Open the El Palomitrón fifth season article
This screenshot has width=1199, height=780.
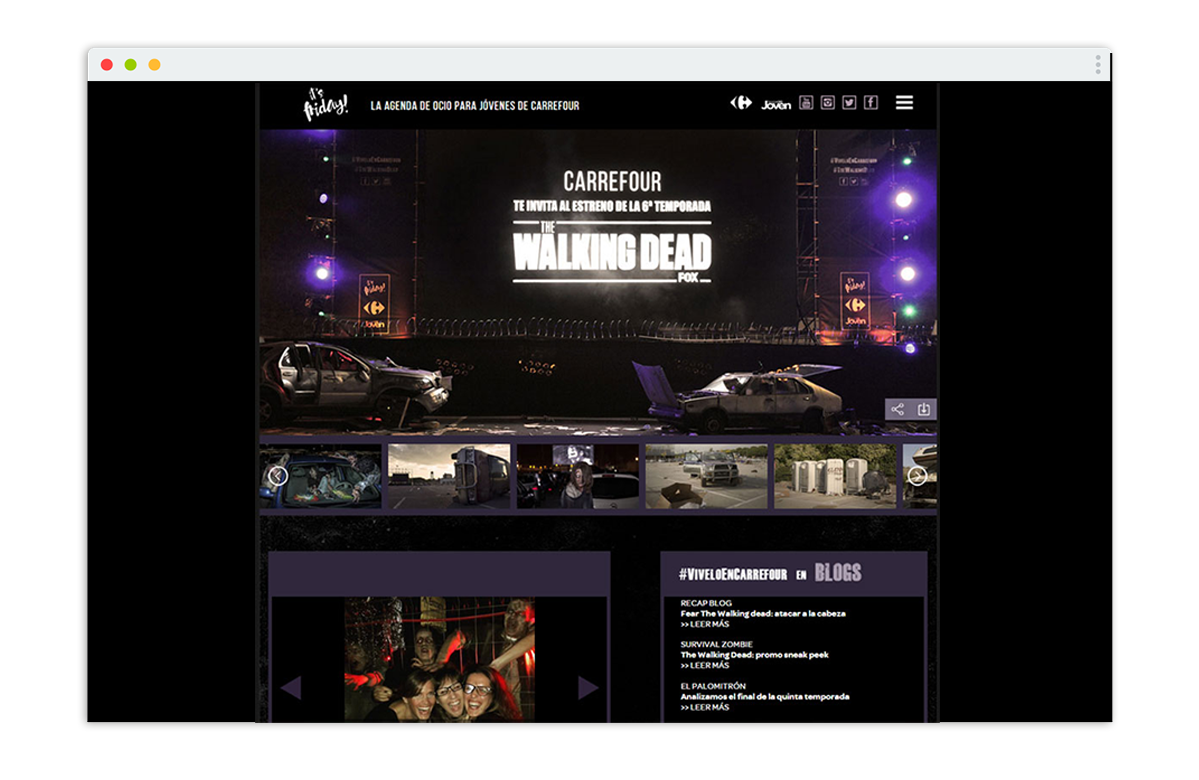tap(764, 697)
